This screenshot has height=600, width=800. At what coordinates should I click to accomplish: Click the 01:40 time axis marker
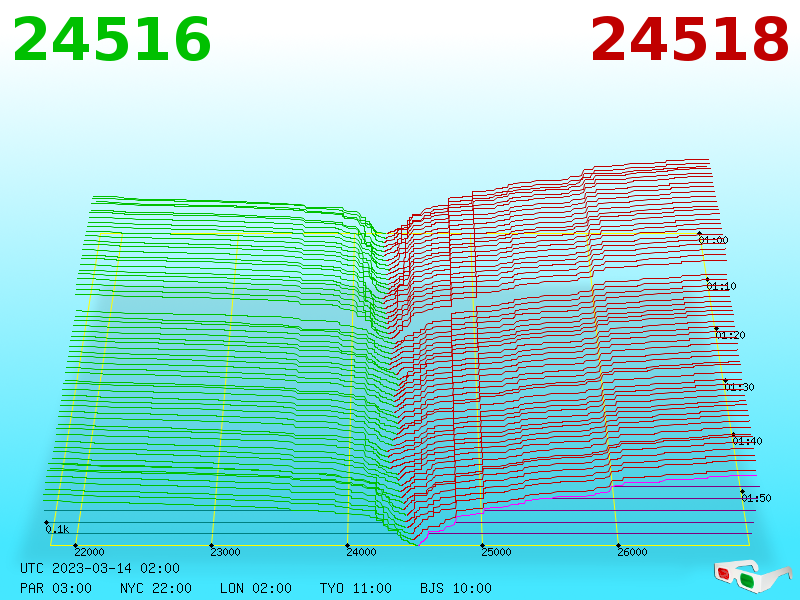coord(747,441)
